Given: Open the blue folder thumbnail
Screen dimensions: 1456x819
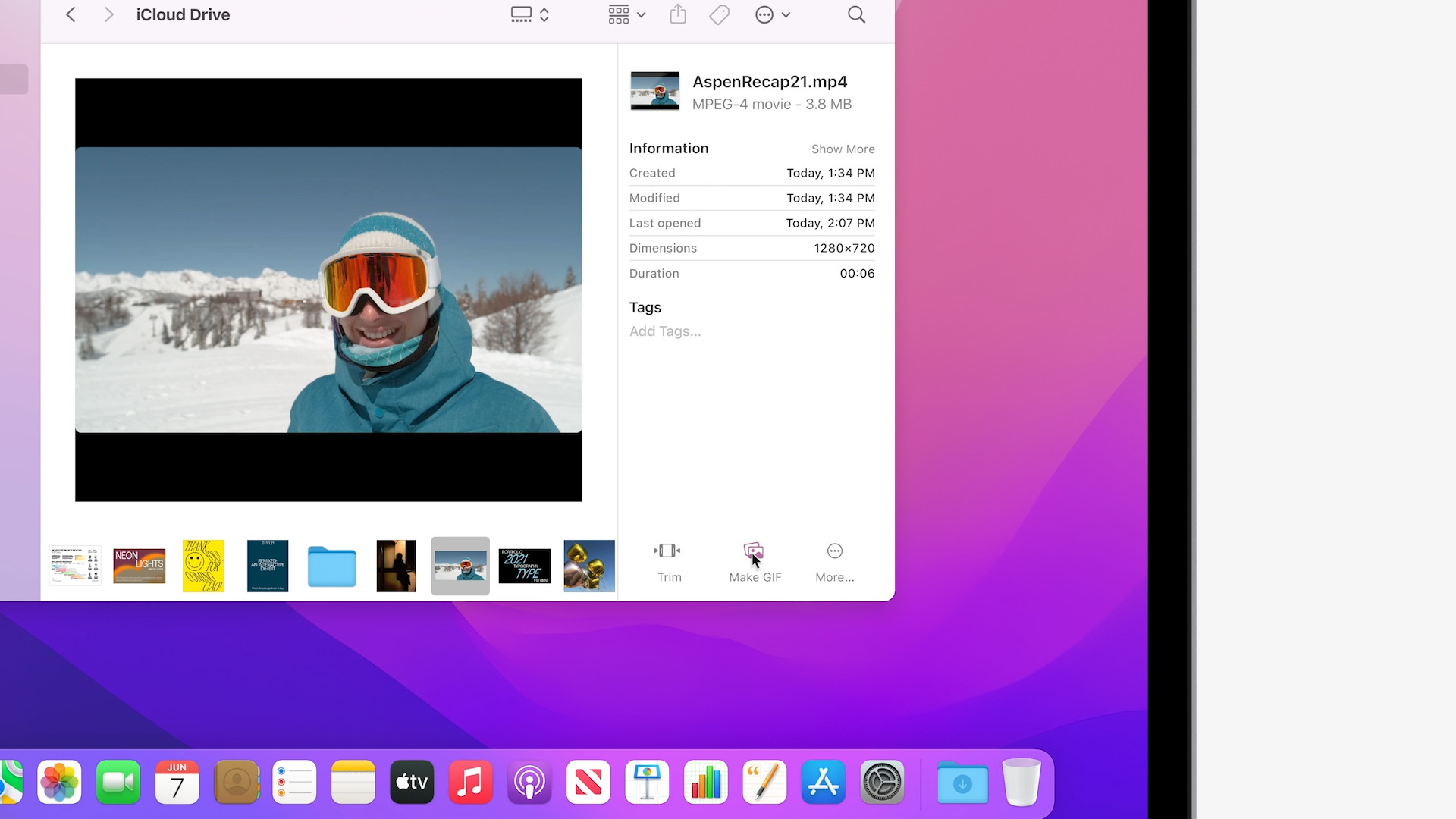Looking at the screenshot, I should pyautogui.click(x=331, y=566).
